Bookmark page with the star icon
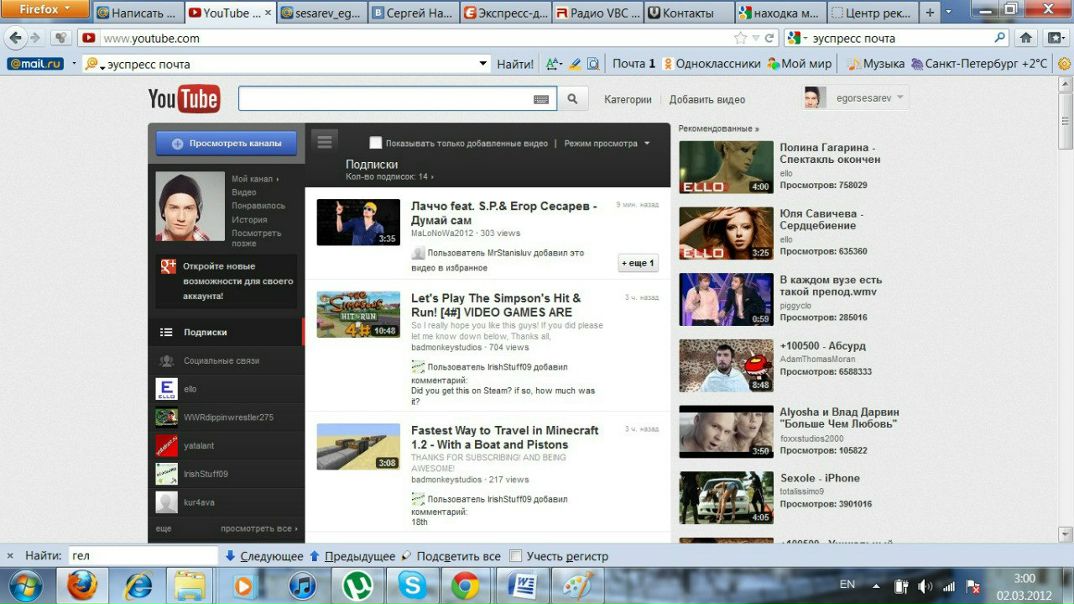 tap(740, 38)
